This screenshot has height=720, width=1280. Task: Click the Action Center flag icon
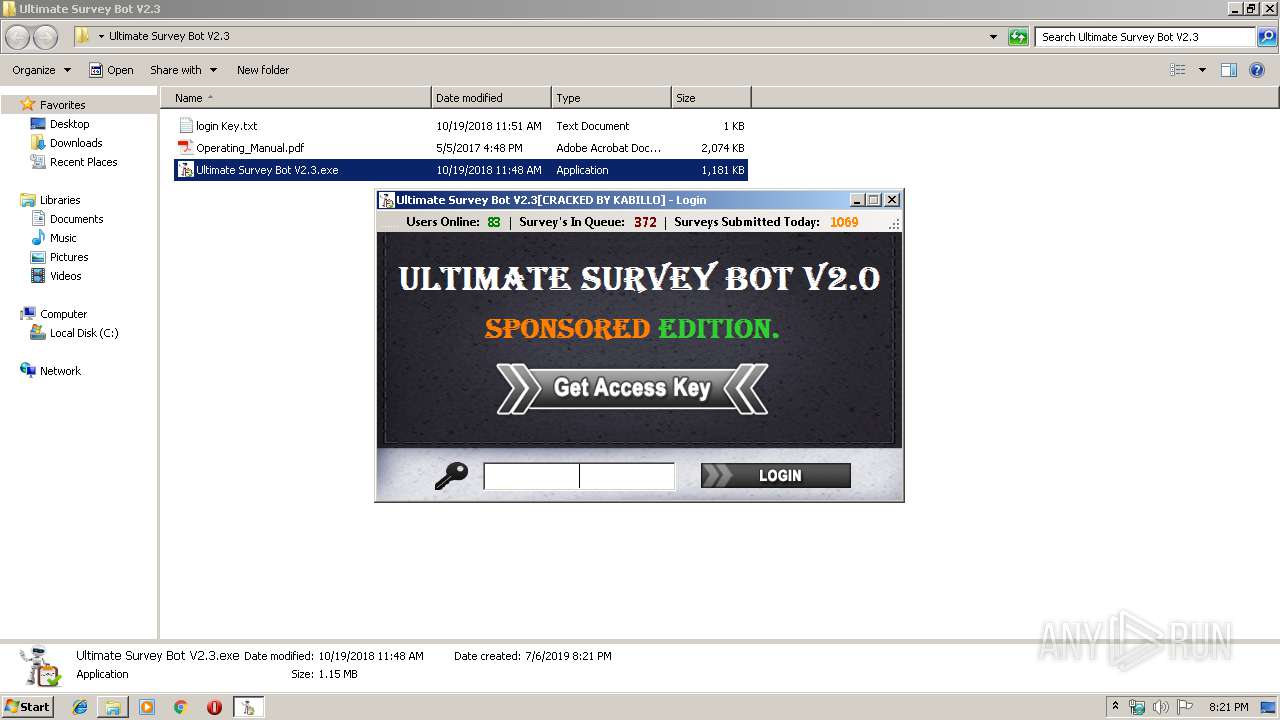point(1184,707)
